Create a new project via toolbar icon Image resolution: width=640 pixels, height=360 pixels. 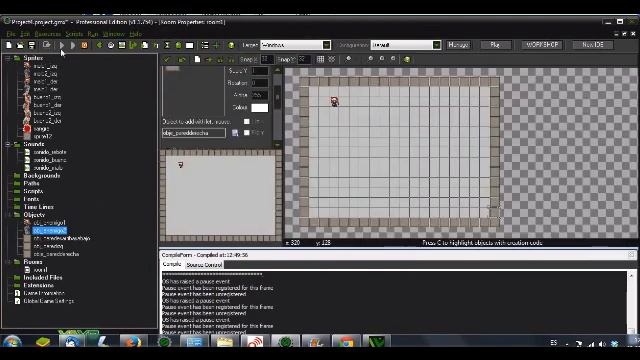coord(9,45)
